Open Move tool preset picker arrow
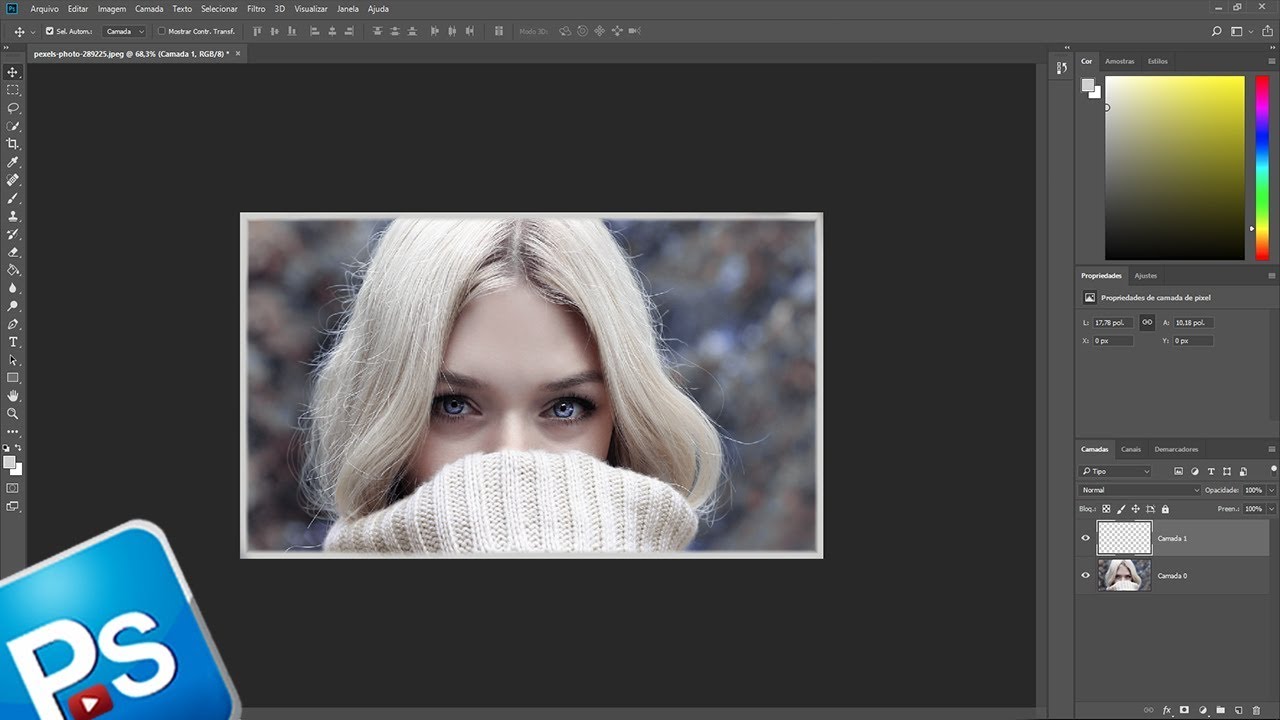Viewport: 1280px width, 720px height. click(33, 32)
